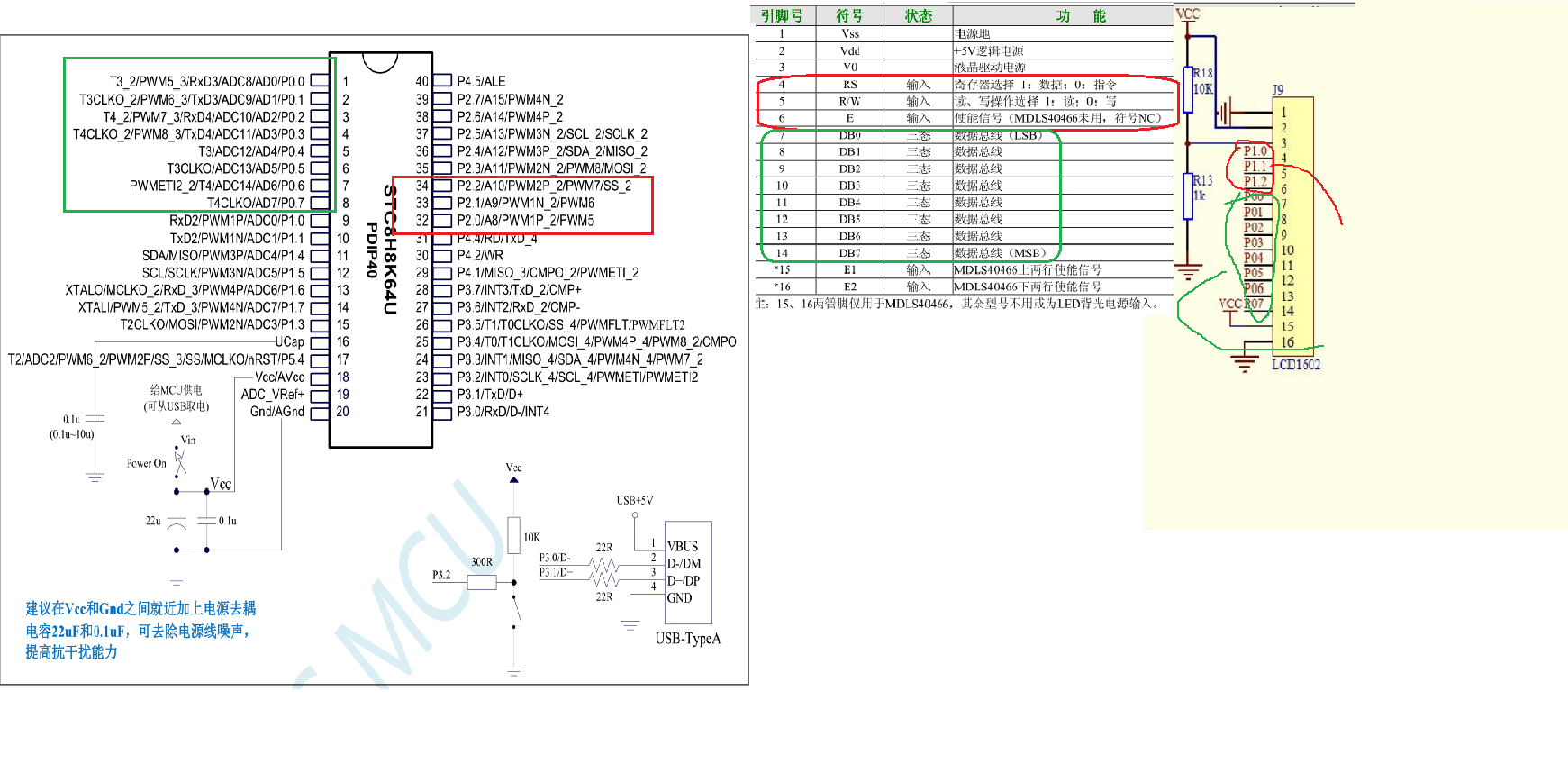This screenshot has width=1568, height=773.
Task: Click the 'LCD1602' component label
Action: pos(1296,364)
